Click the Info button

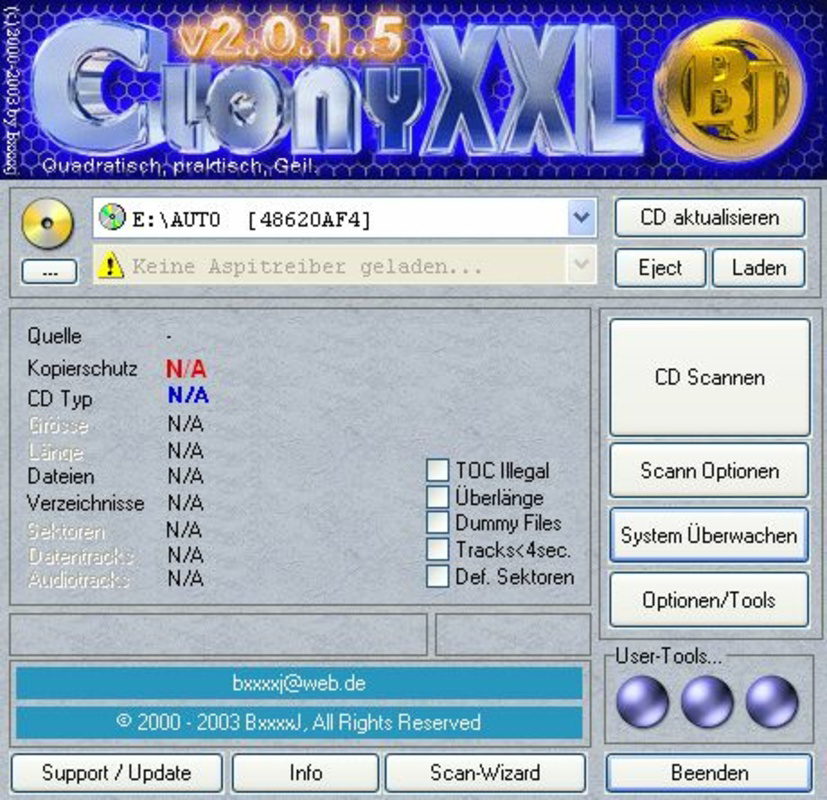pyautogui.click(x=306, y=773)
